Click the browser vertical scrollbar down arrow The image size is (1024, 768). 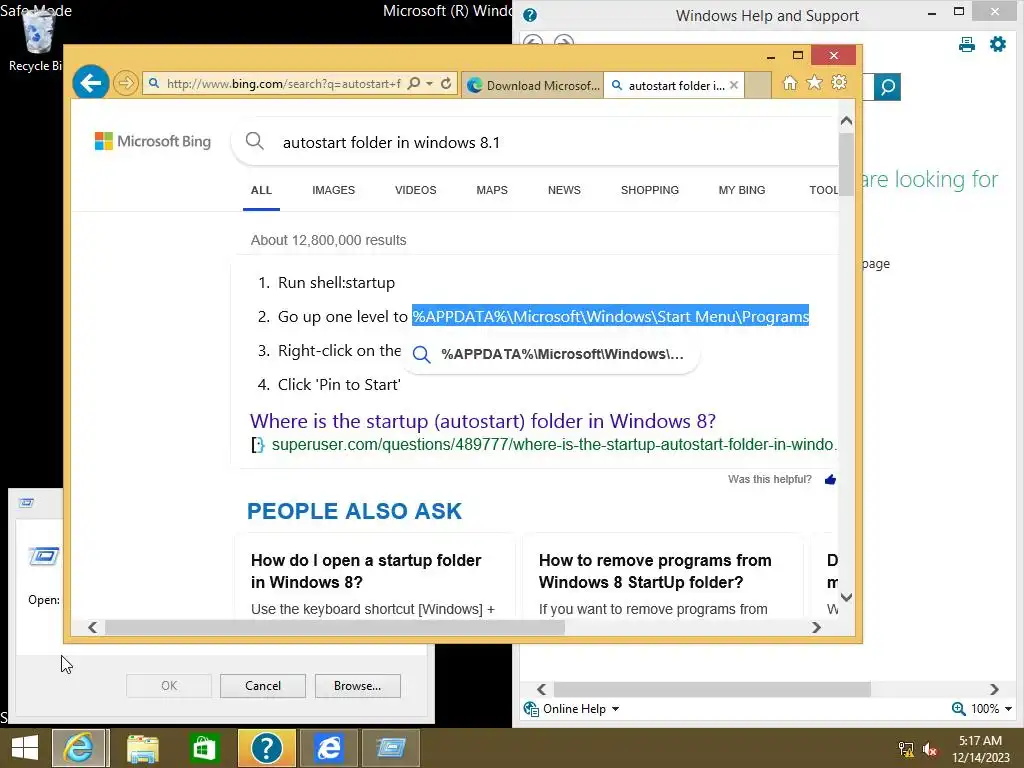coord(846,597)
